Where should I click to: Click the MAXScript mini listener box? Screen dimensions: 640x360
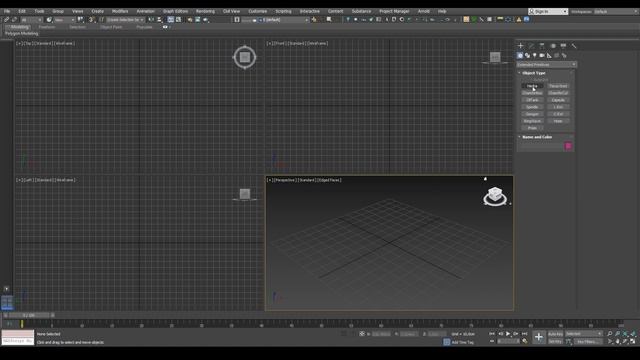pos(18,338)
